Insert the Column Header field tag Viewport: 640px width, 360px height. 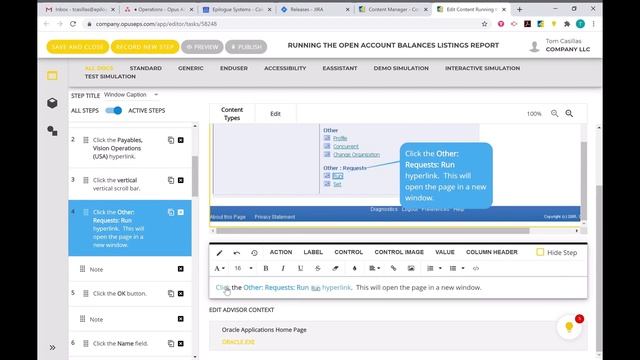(492, 252)
